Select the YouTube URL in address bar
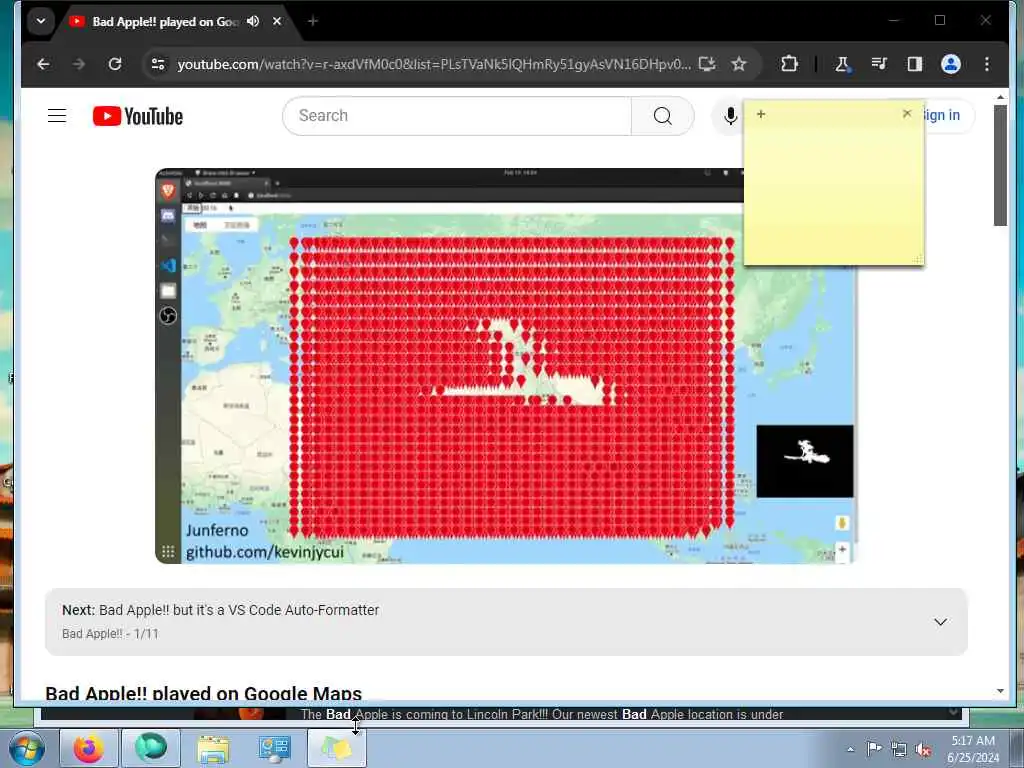This screenshot has width=1024, height=768. (x=434, y=64)
